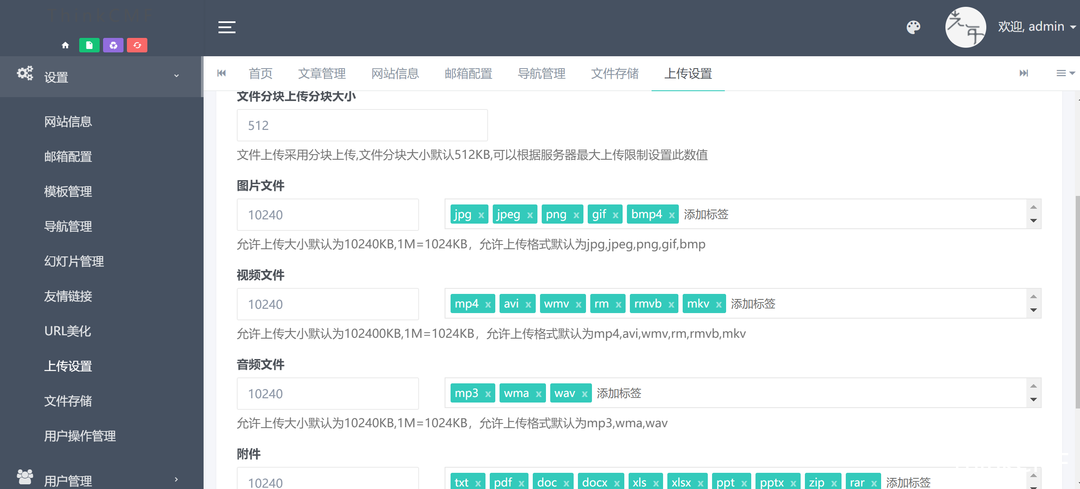
Task: Click the tabs scroll-right forward icon
Action: tap(1024, 74)
